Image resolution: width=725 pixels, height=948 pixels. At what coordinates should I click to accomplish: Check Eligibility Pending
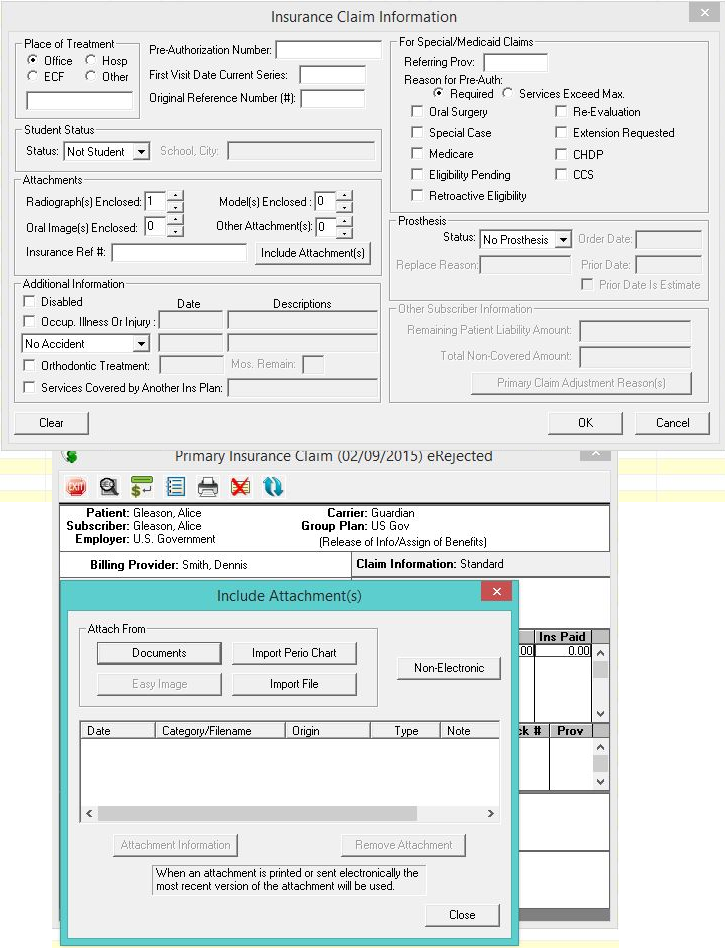pos(417,175)
